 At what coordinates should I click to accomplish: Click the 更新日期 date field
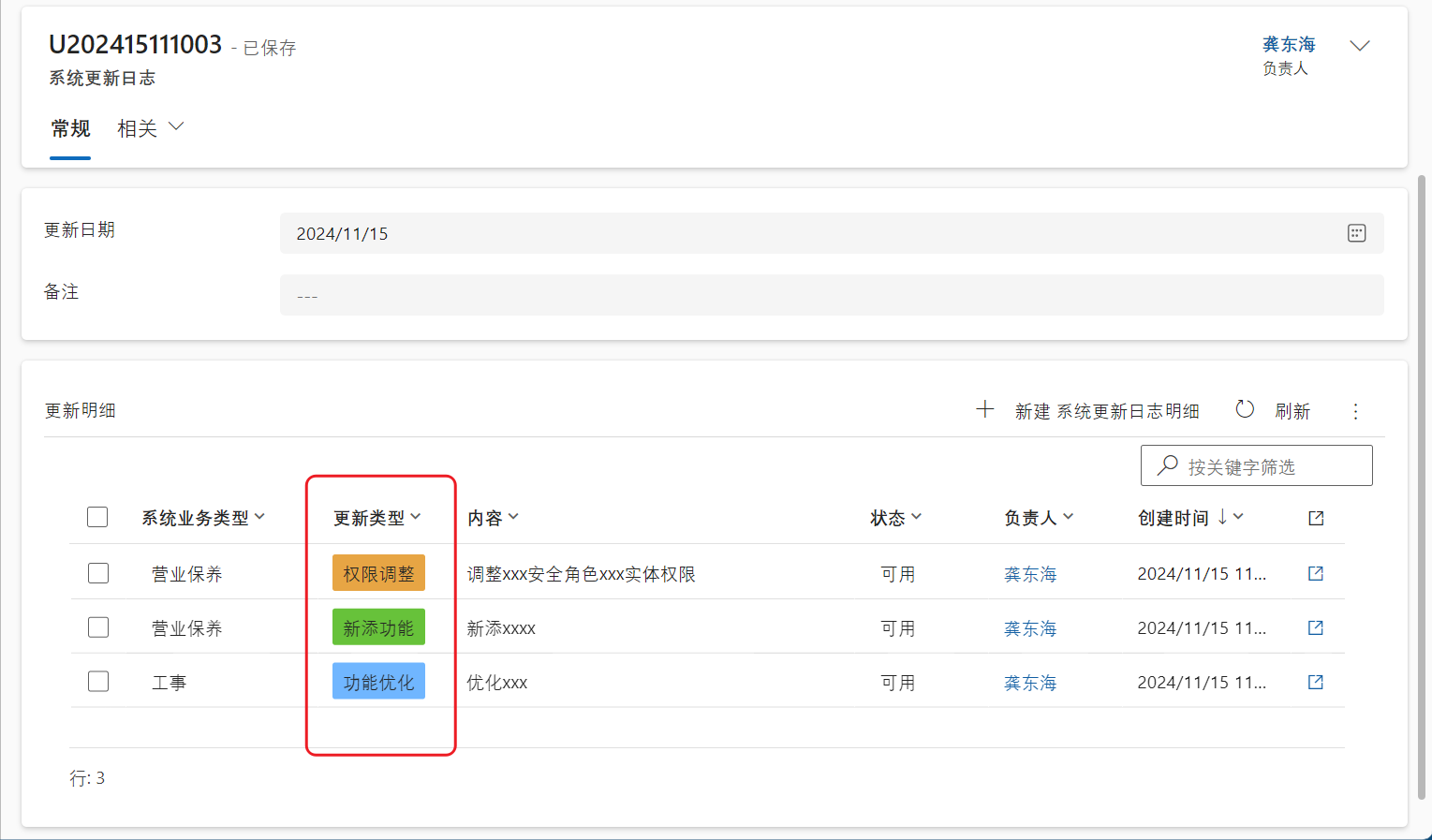tap(832, 233)
